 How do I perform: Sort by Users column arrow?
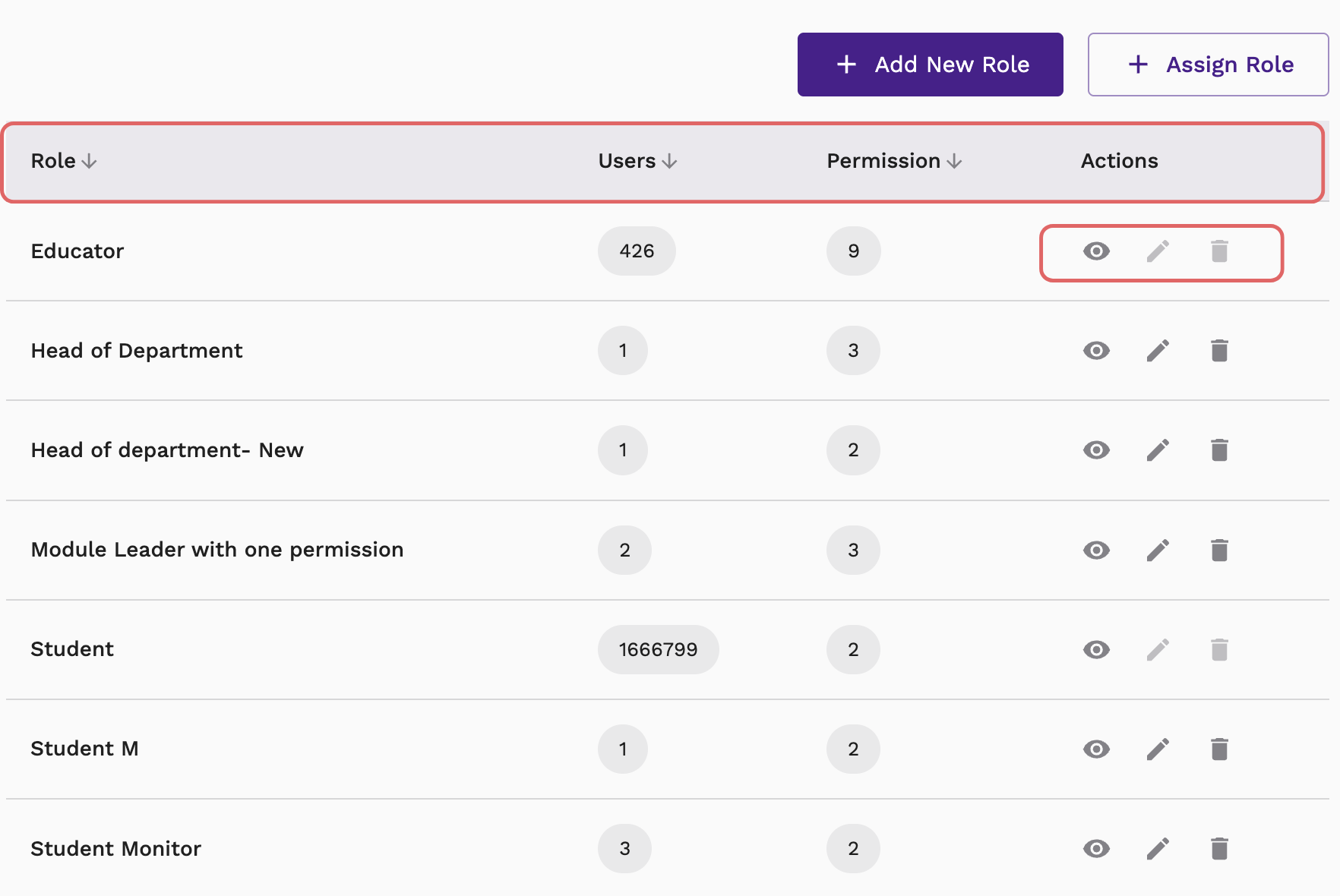[669, 161]
